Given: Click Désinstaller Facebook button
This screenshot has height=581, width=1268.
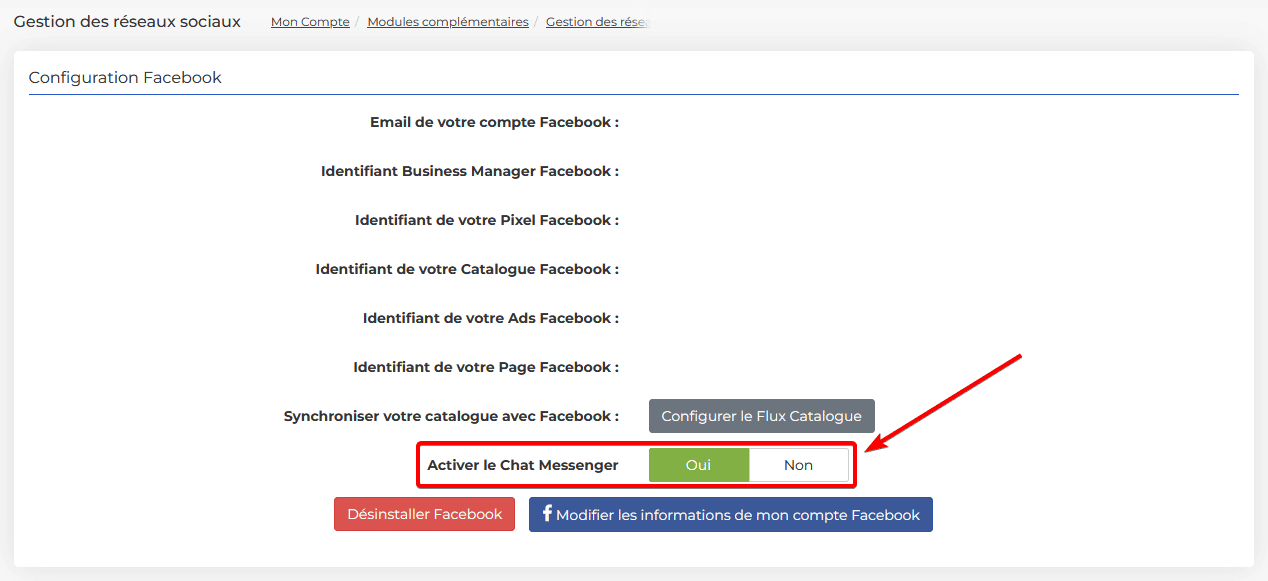Looking at the screenshot, I should pyautogui.click(x=424, y=514).
